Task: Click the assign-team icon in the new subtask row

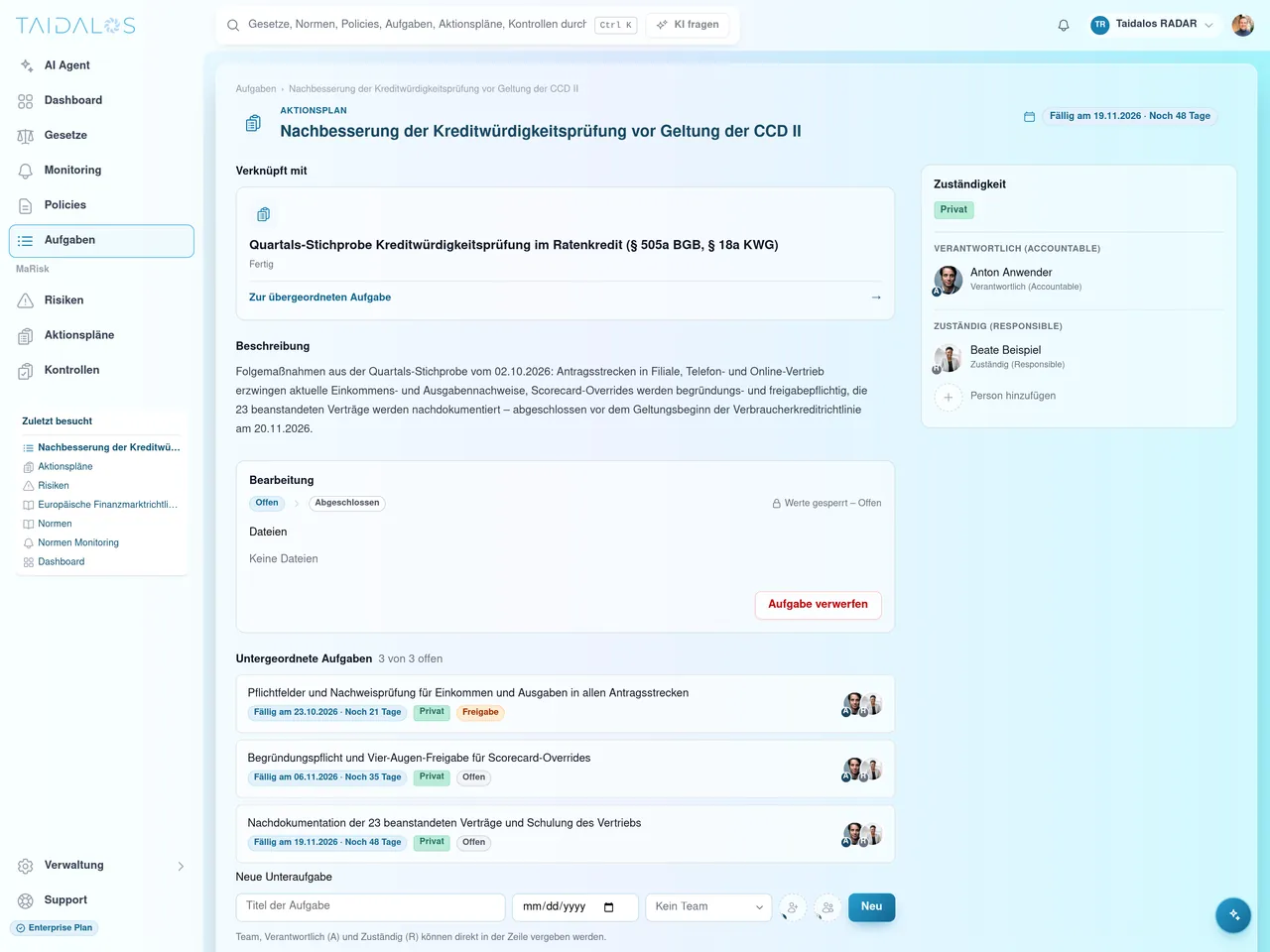Action: pyautogui.click(x=827, y=907)
